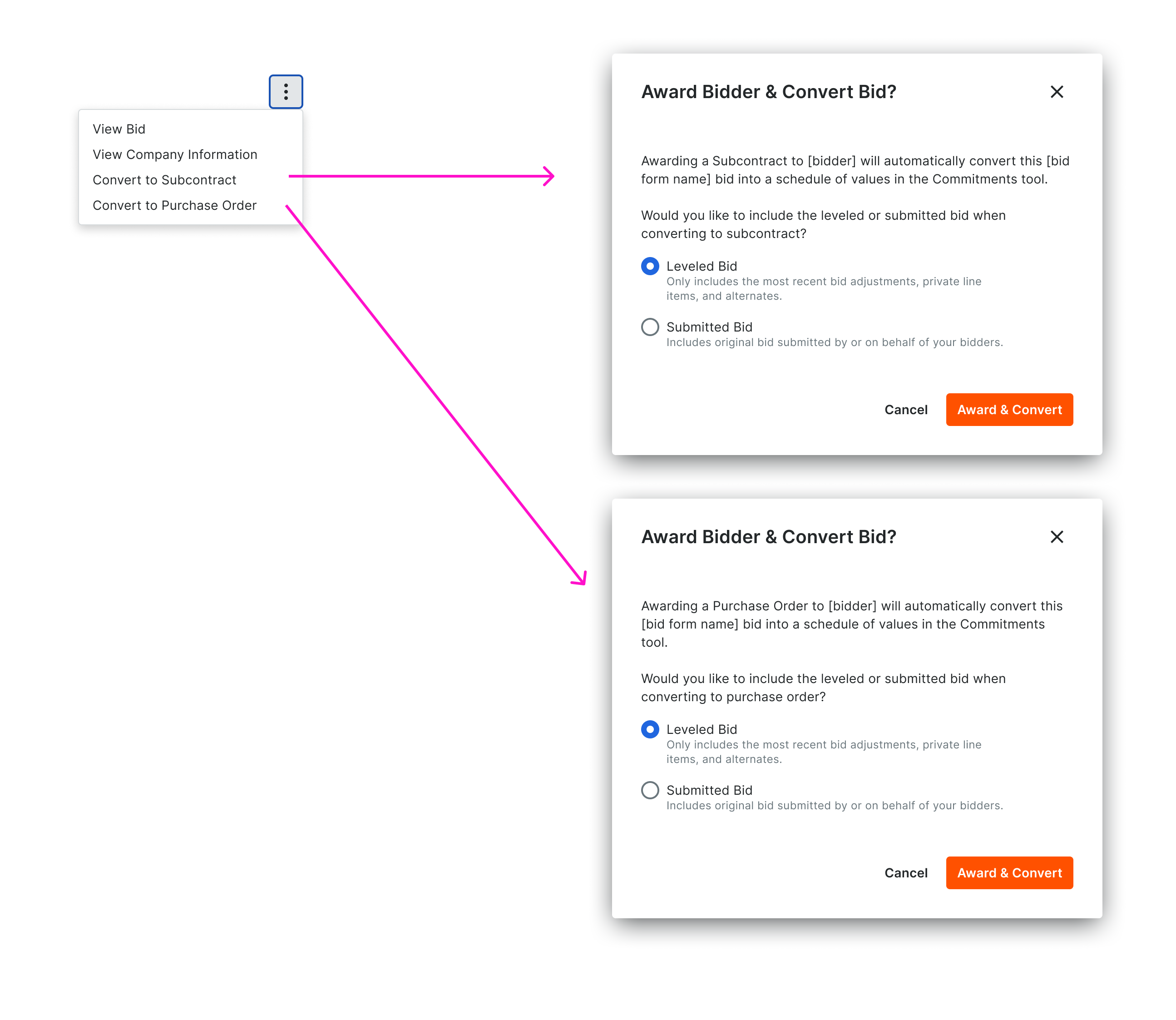Pick Submitted Bid in the purchase order dialog
Screen dimensions: 1176x1020
(650, 790)
